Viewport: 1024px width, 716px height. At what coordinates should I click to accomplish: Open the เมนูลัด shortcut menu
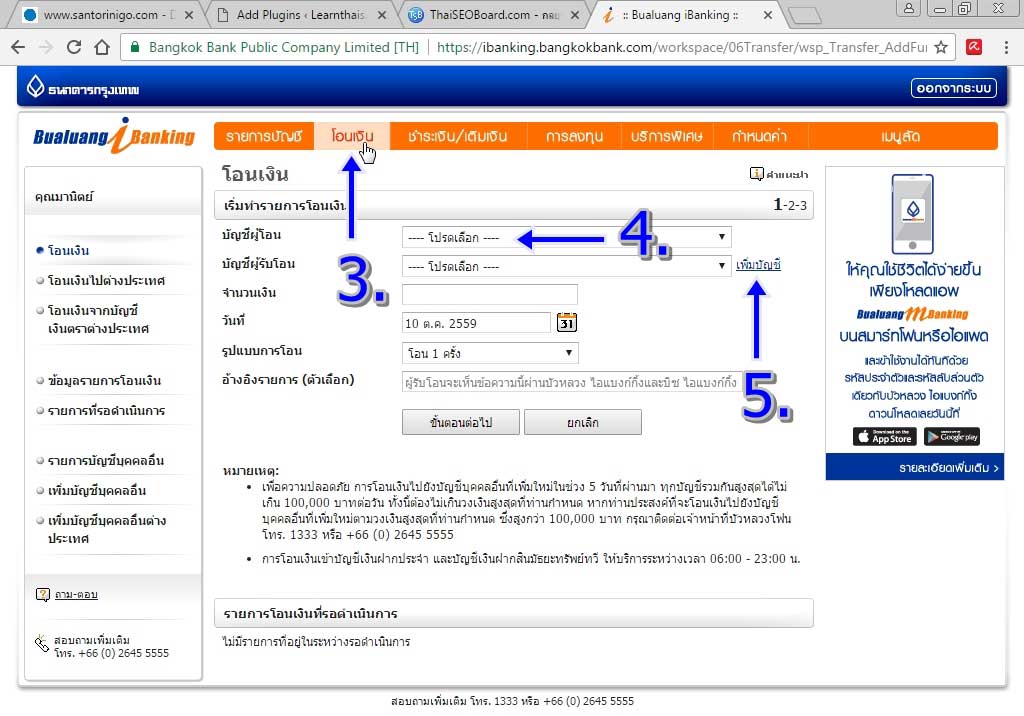tap(901, 136)
